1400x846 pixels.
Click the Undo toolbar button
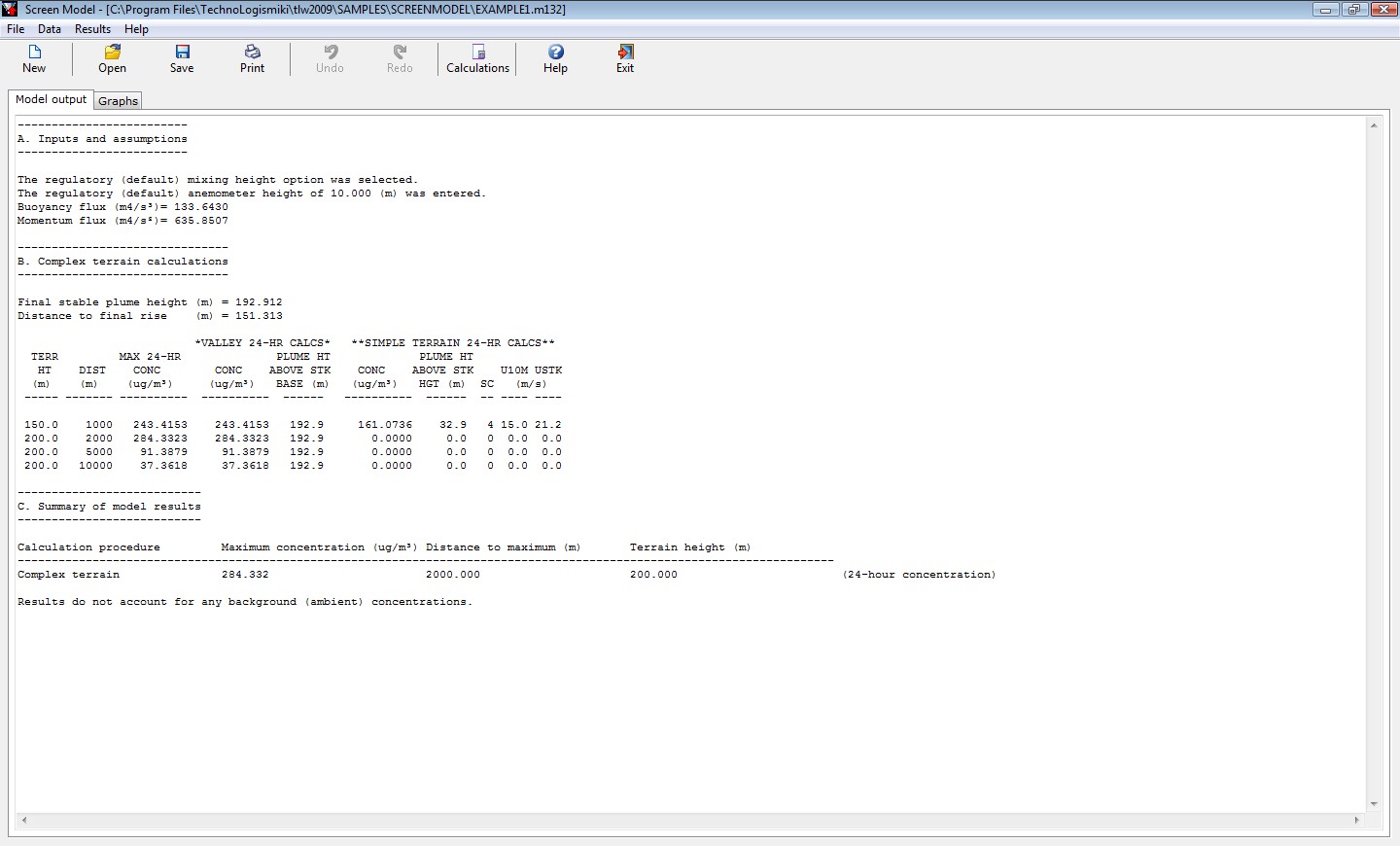(330, 58)
